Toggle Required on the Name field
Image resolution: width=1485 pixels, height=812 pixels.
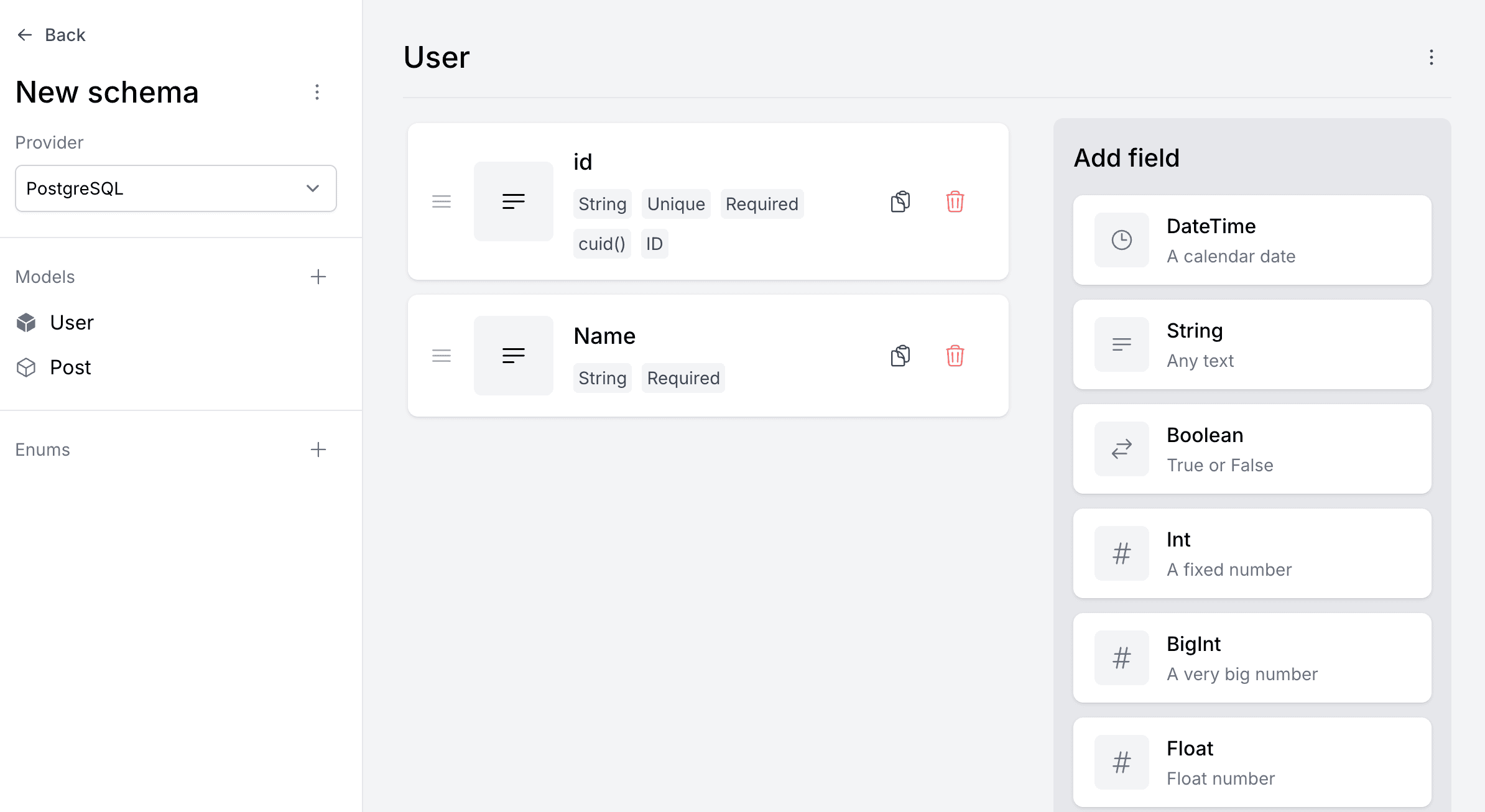(x=683, y=377)
